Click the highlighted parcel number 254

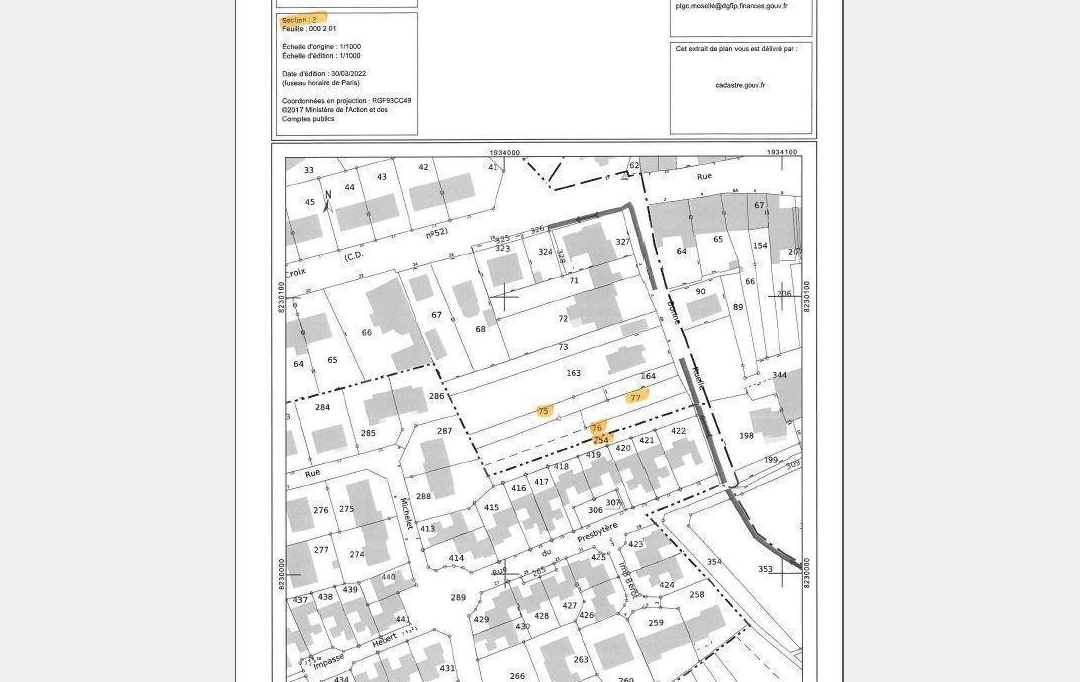(601, 440)
